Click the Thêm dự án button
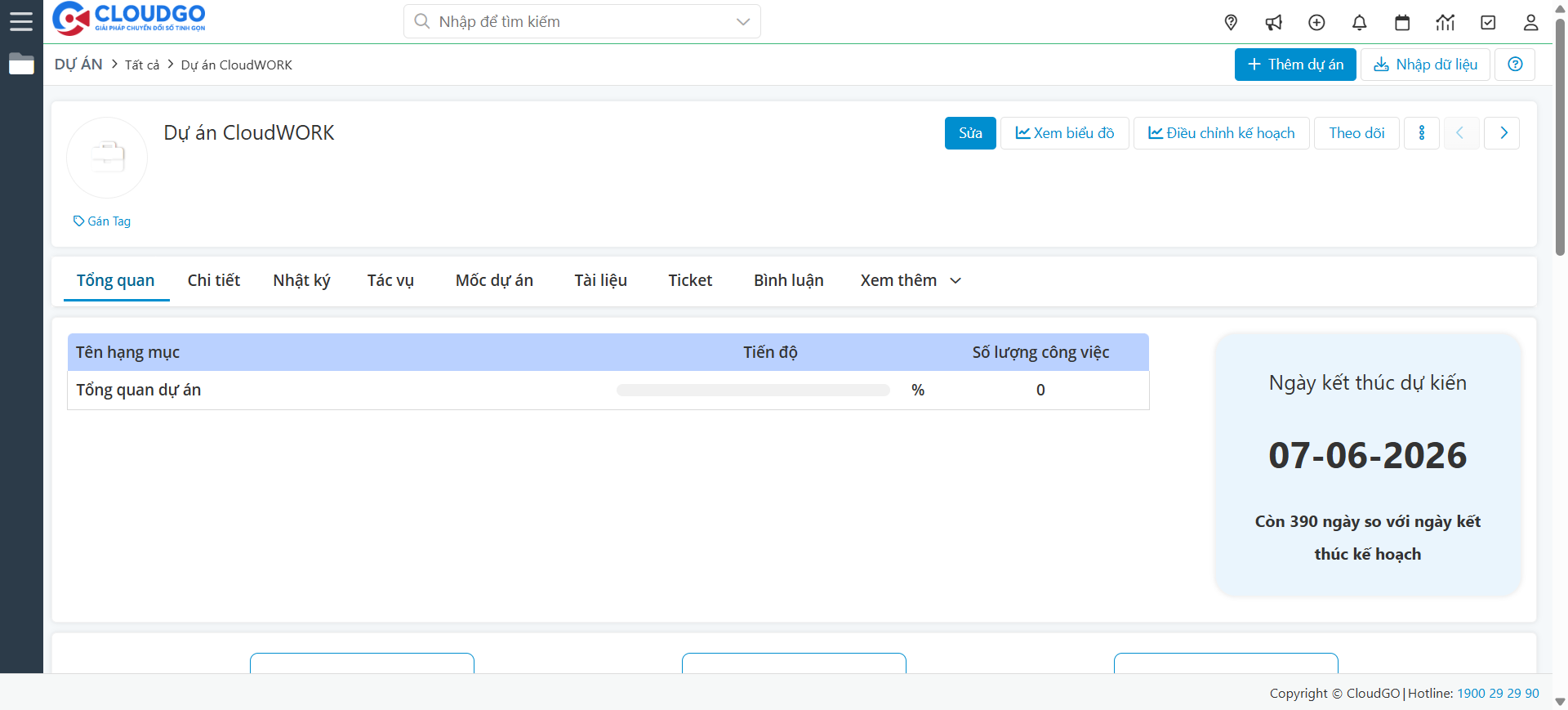Viewport: 1568px width, 710px height. point(1295,65)
